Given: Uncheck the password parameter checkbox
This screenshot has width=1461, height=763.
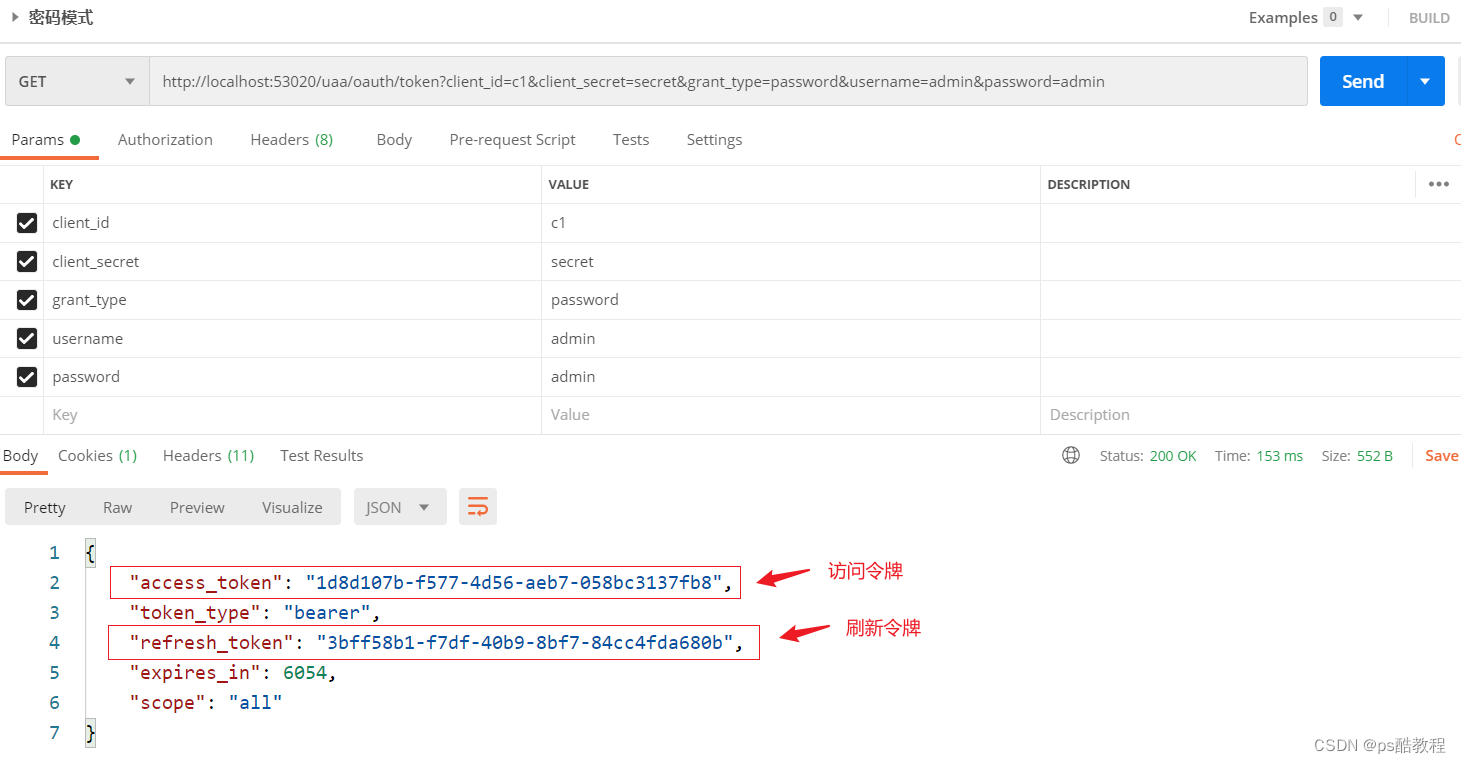Looking at the screenshot, I should (27, 377).
